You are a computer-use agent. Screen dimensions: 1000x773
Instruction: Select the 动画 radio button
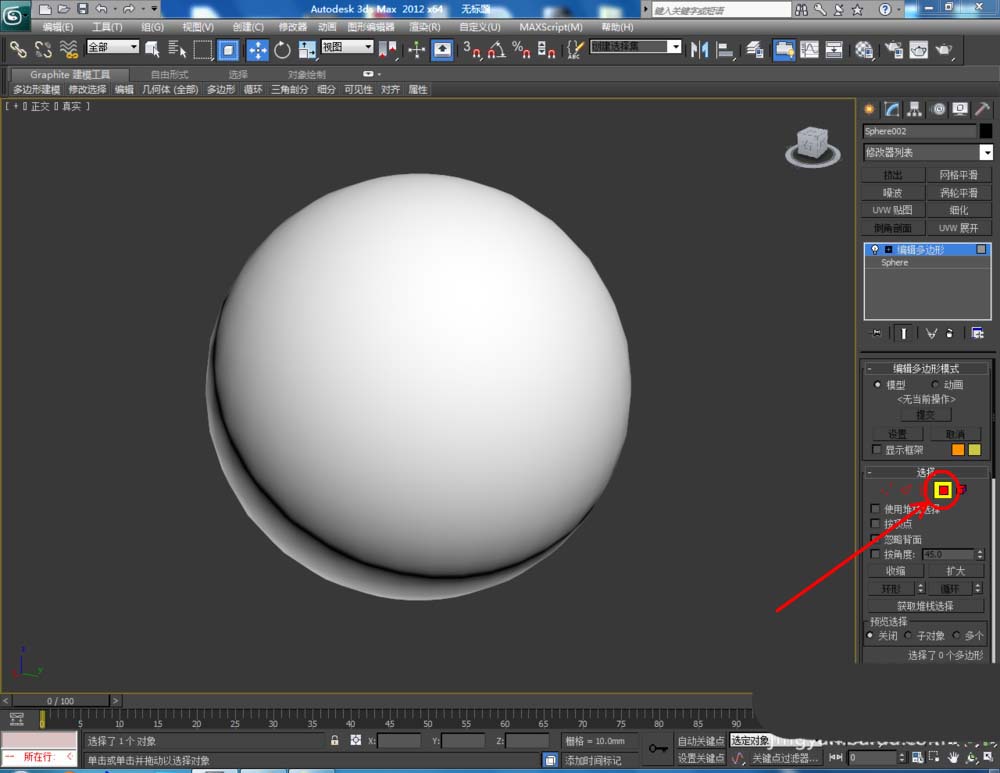(936, 384)
